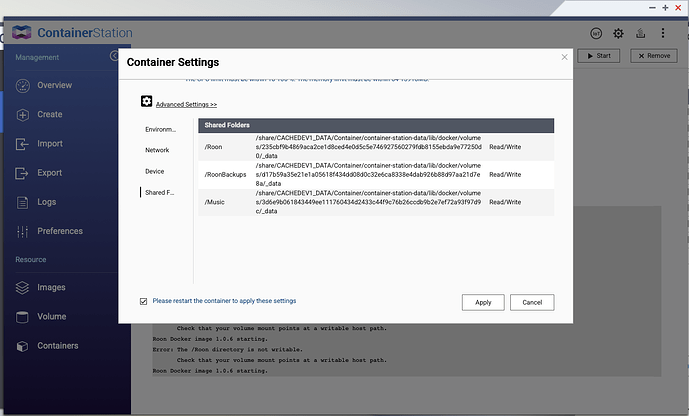Viewport: 689px width, 416px height.
Task: Click the Cancel button
Action: (532, 302)
